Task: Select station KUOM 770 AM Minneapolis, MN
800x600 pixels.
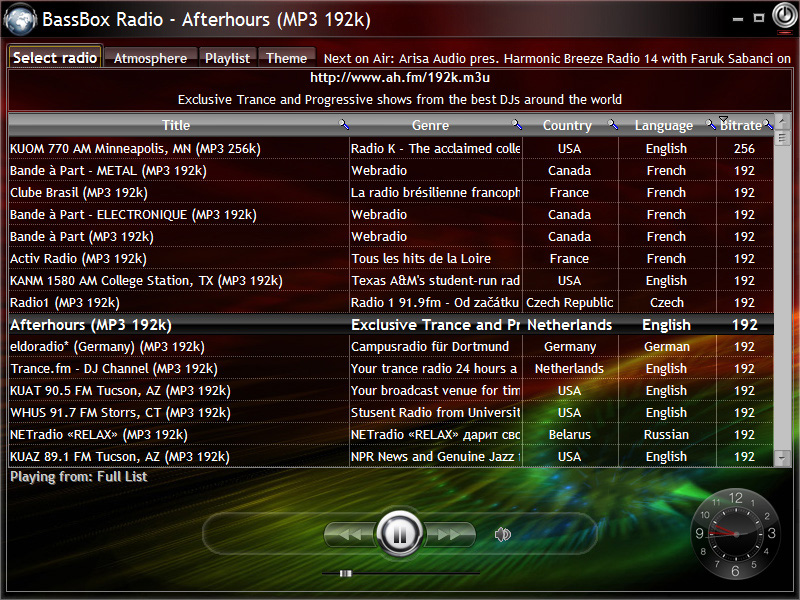Action: click(x=135, y=148)
